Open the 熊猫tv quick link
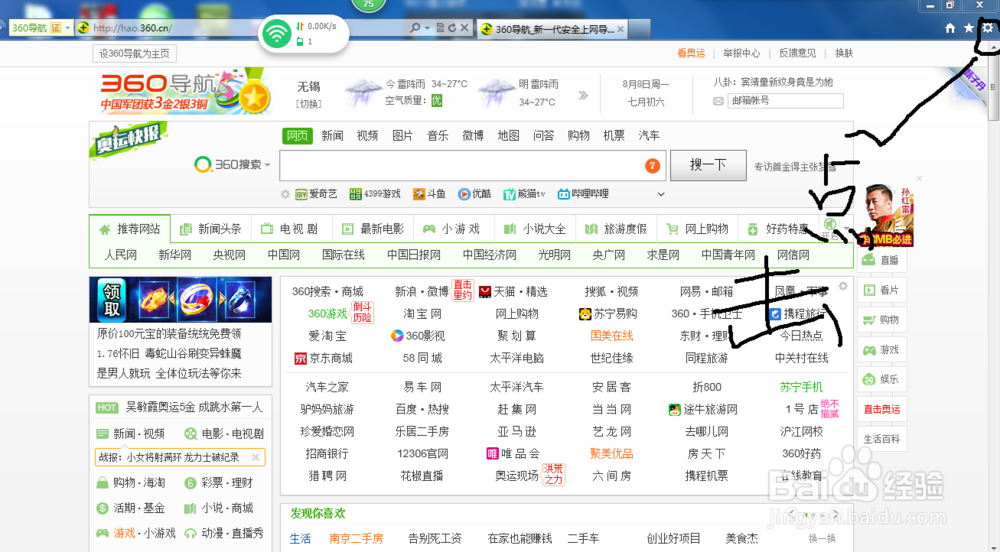Screen dimensions: 1000x552 tap(524, 194)
